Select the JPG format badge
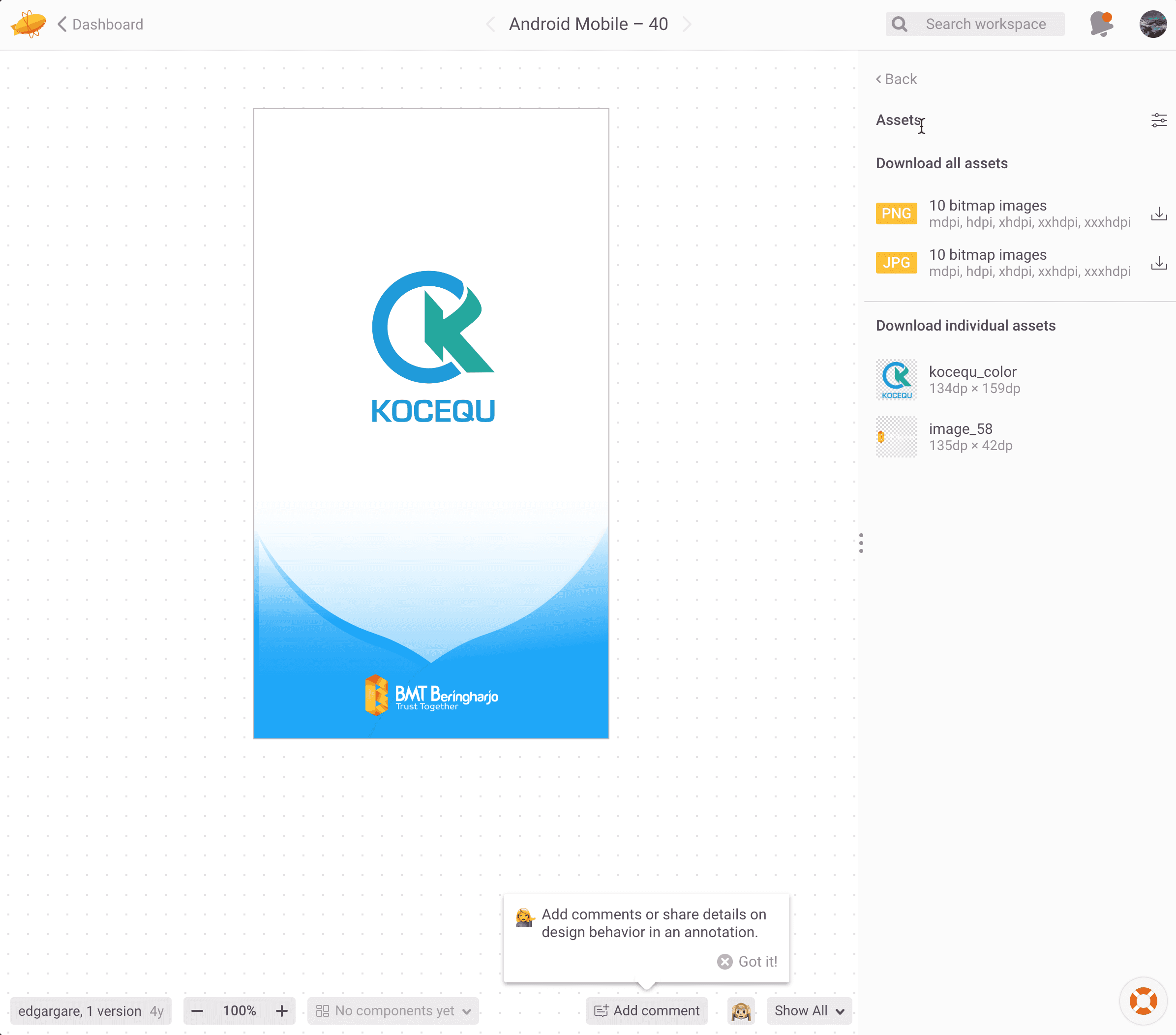 click(896, 262)
